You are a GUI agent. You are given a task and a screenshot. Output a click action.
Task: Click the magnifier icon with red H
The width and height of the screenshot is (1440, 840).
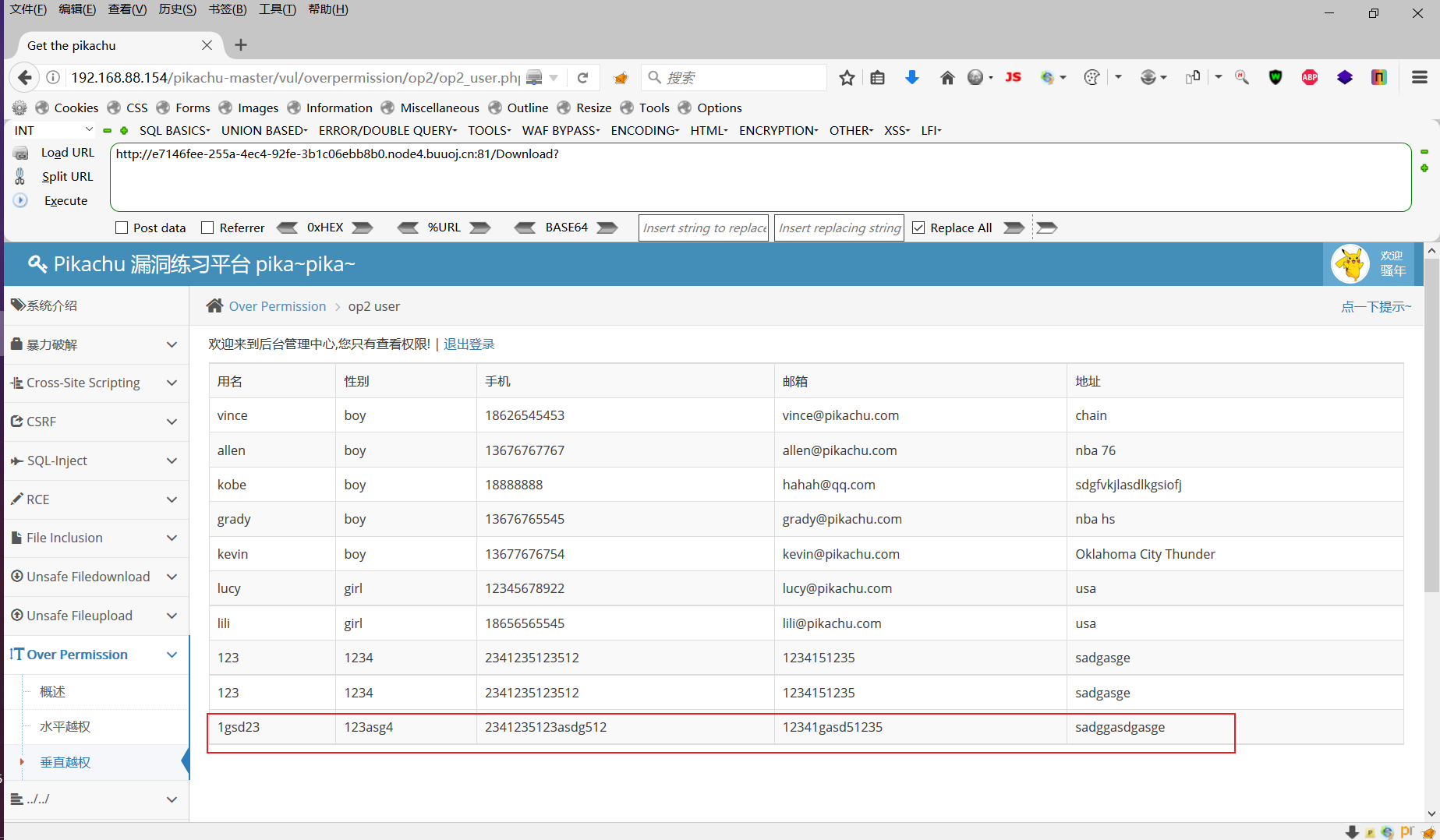coord(1242,77)
